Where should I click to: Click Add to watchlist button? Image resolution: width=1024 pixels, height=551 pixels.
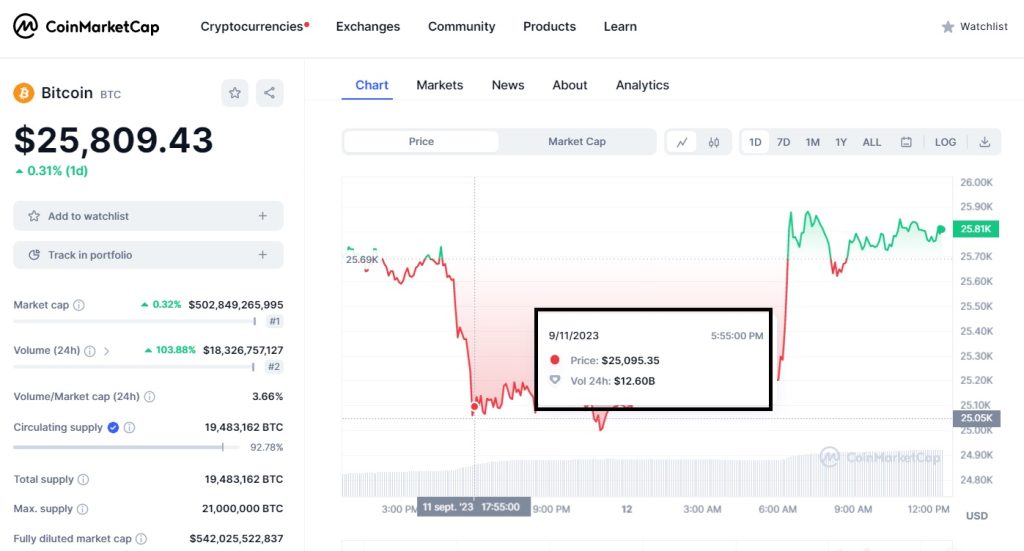148,216
